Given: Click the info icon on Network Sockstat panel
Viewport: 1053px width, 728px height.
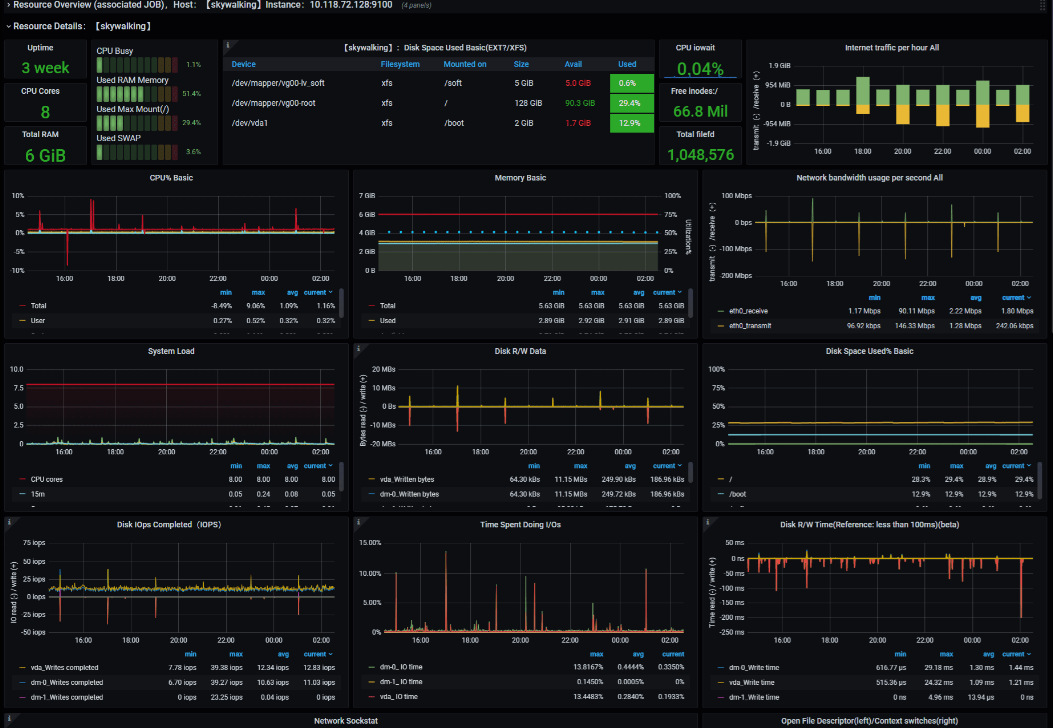Looking at the screenshot, I should 9,718.
